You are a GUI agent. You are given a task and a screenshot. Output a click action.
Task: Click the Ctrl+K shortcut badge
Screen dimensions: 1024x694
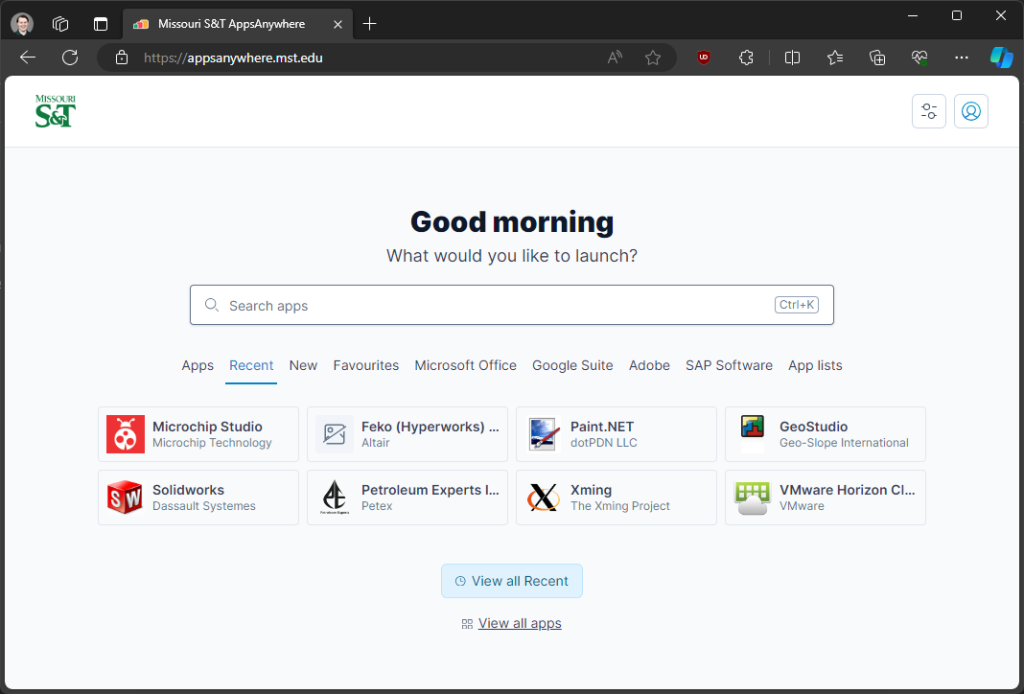point(797,305)
